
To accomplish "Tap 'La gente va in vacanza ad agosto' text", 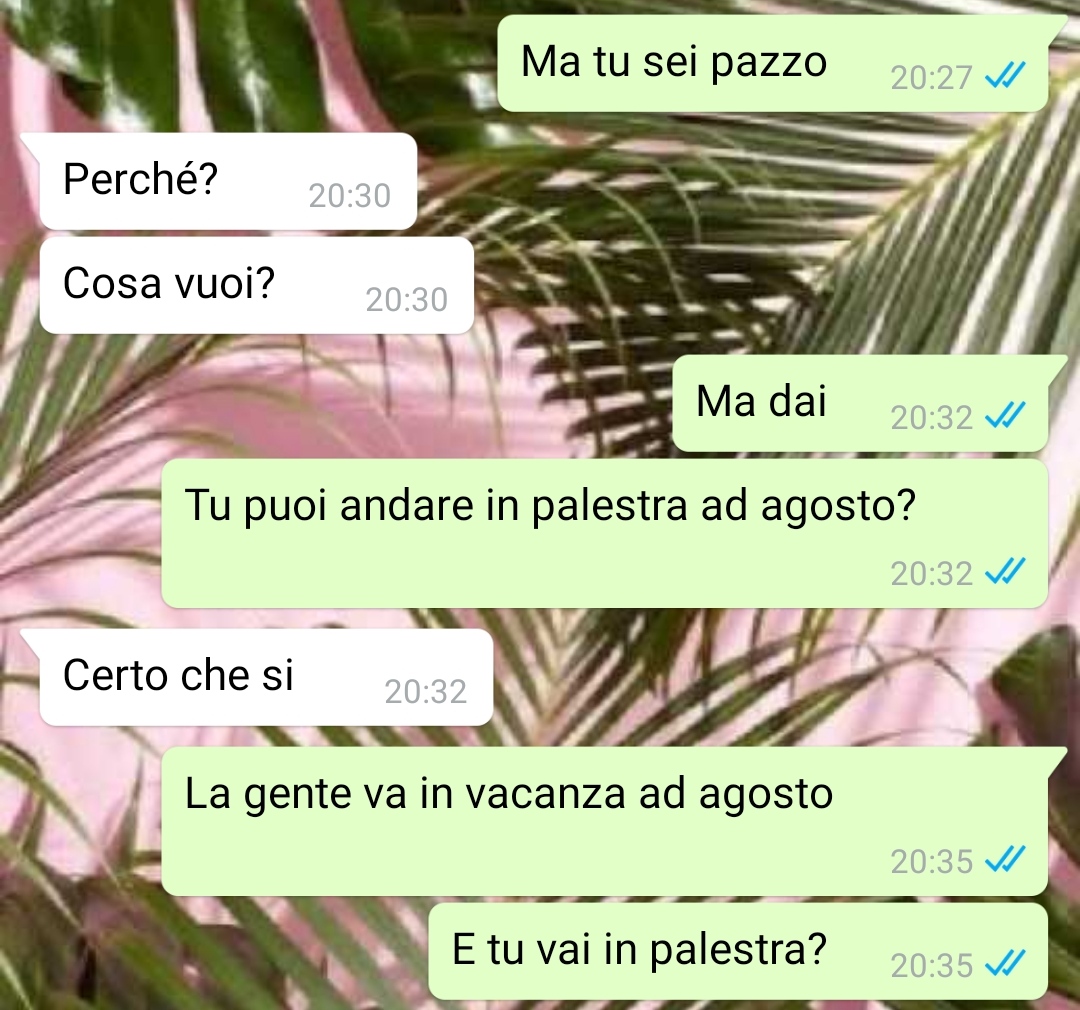I will pyautogui.click(x=509, y=793).
